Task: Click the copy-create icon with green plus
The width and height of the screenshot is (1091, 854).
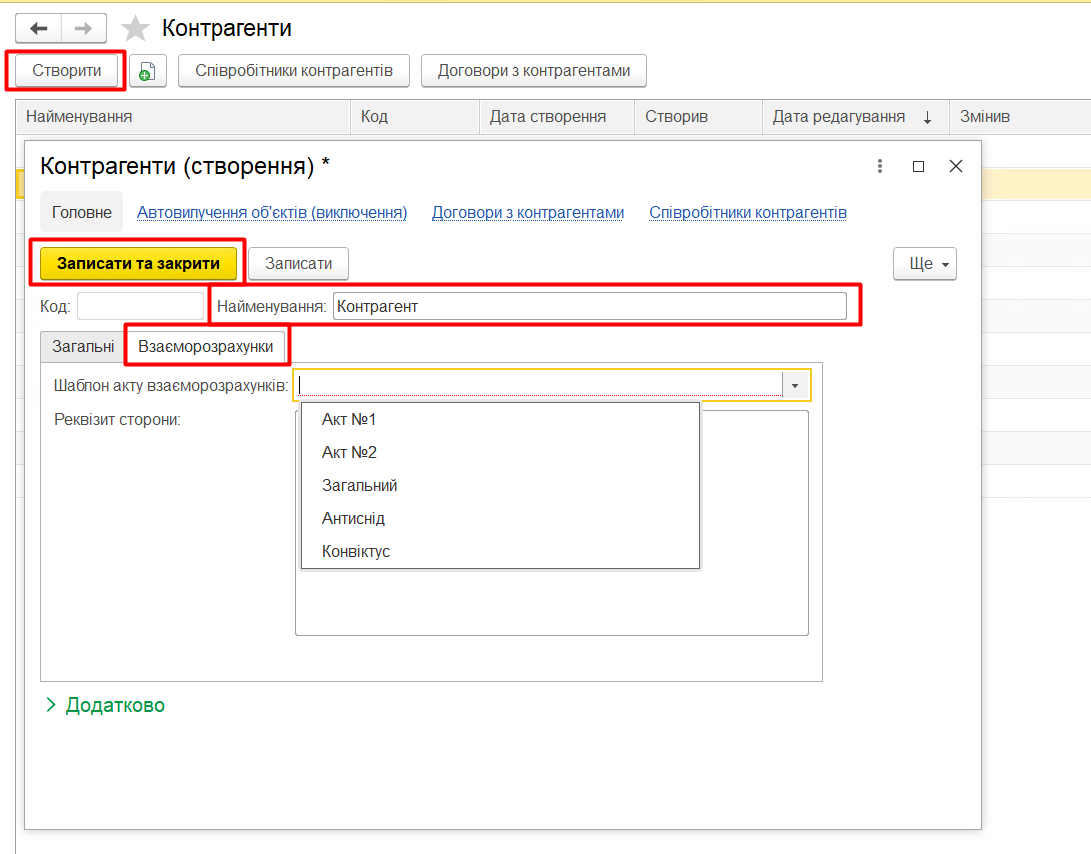Action: point(147,71)
